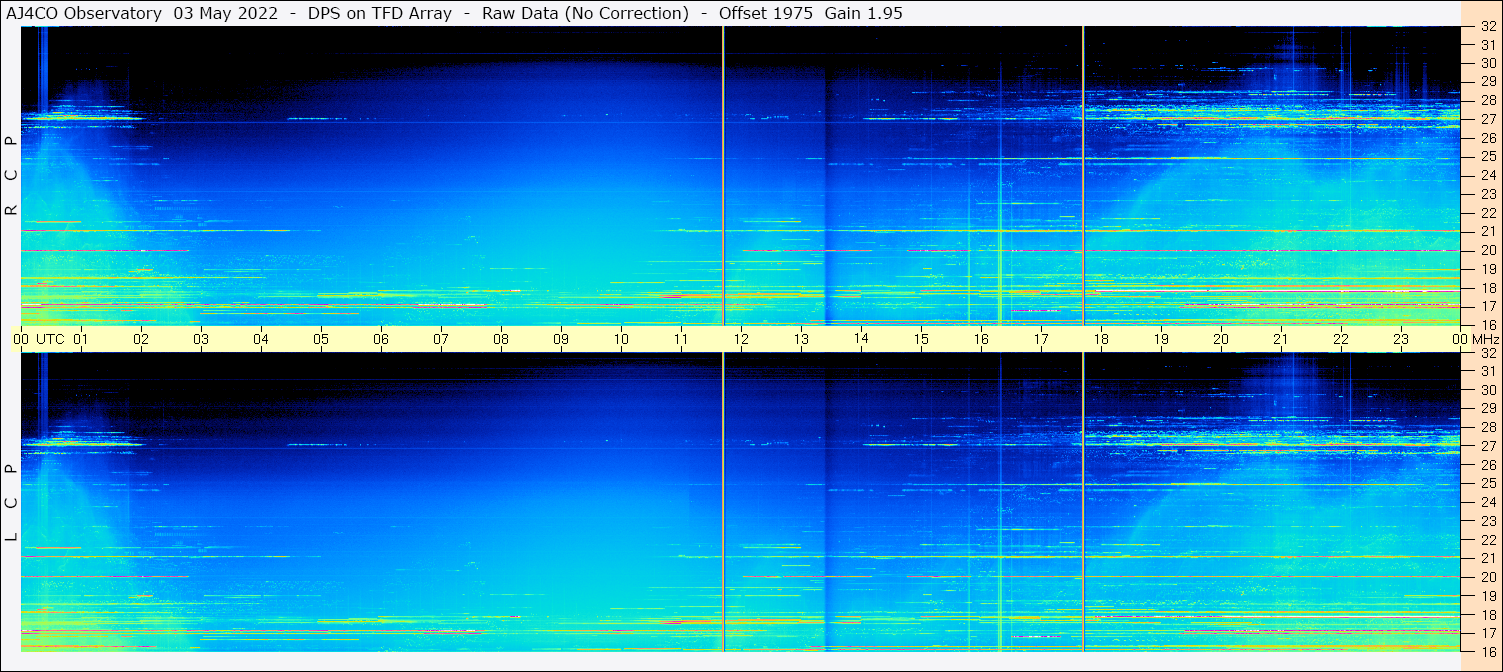Click the "07" hour tick label

pos(441,339)
